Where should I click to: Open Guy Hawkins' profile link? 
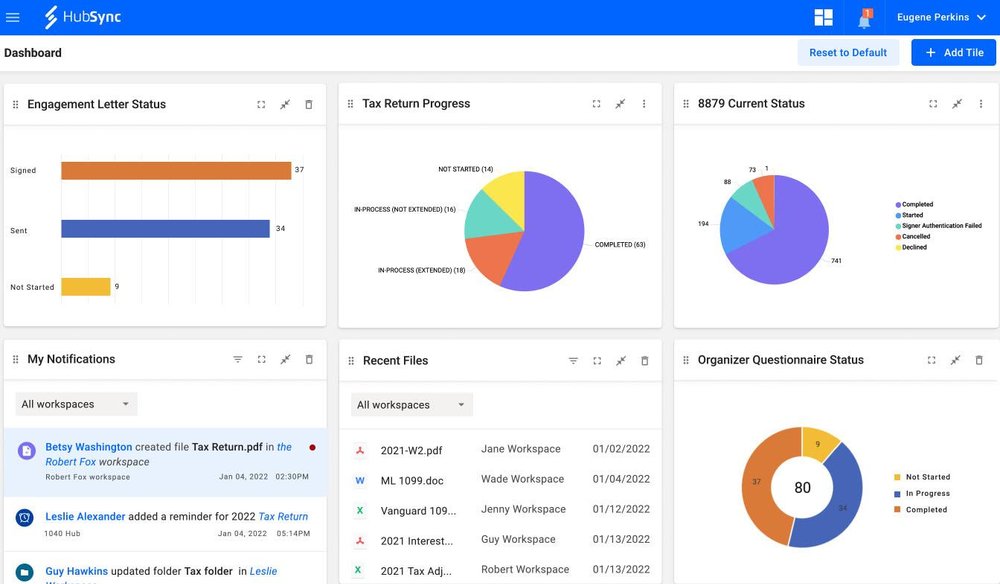77,571
